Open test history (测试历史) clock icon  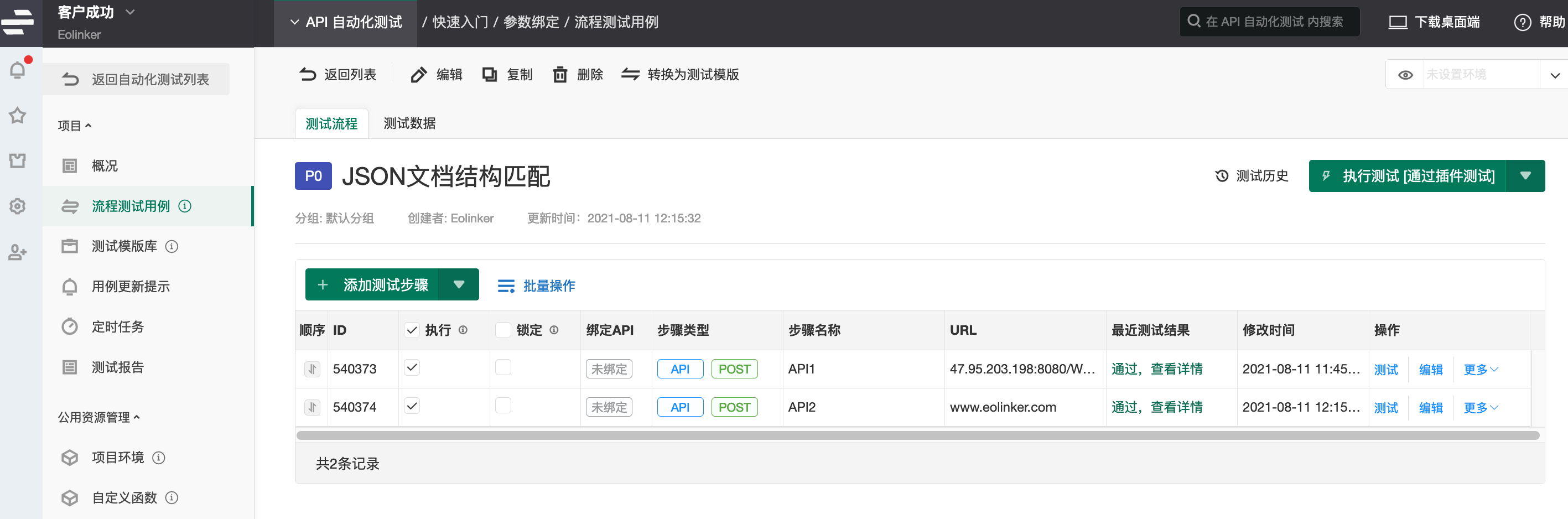(x=1221, y=176)
